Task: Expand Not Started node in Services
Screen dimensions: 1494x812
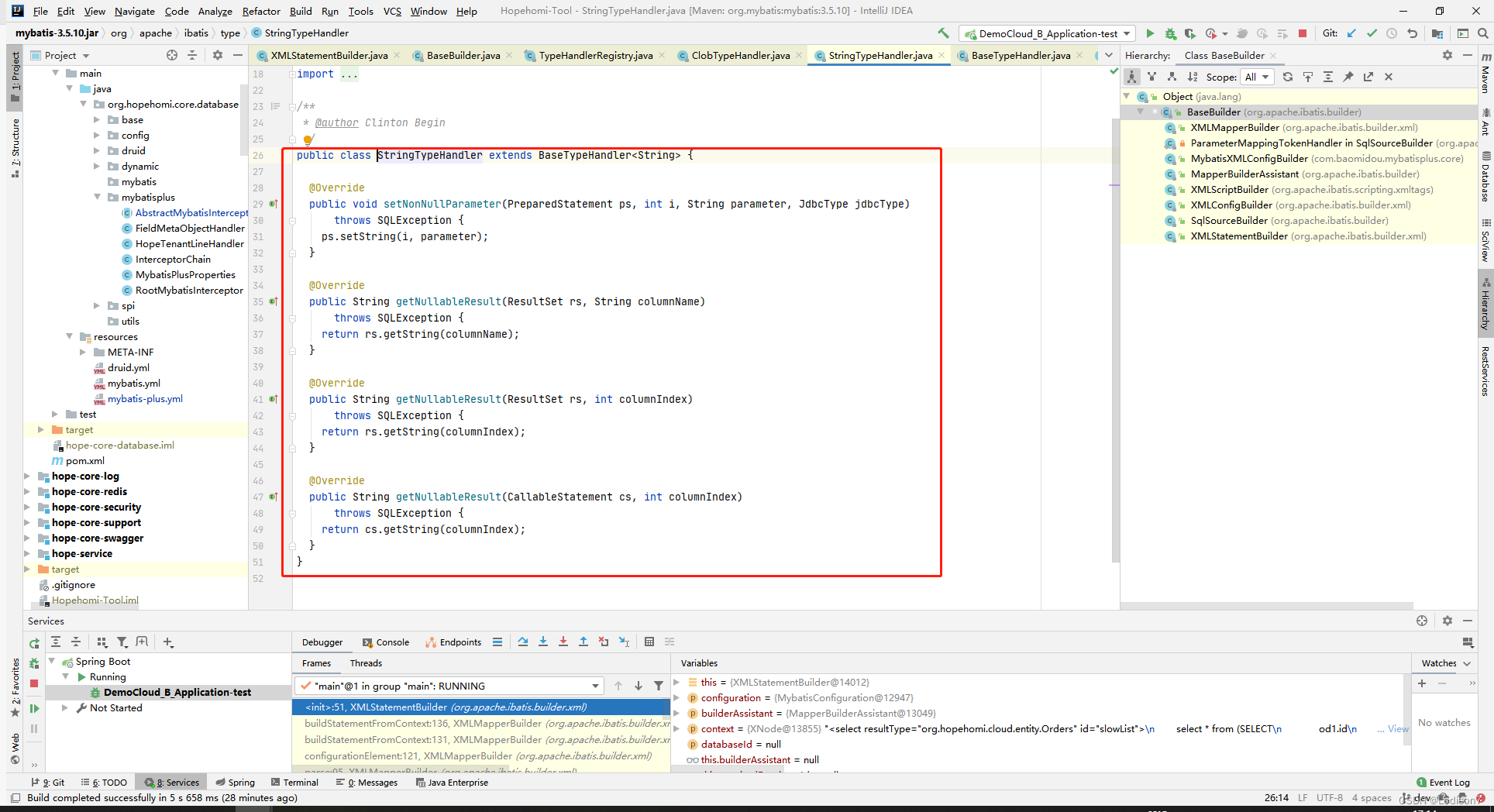Action: [x=65, y=708]
